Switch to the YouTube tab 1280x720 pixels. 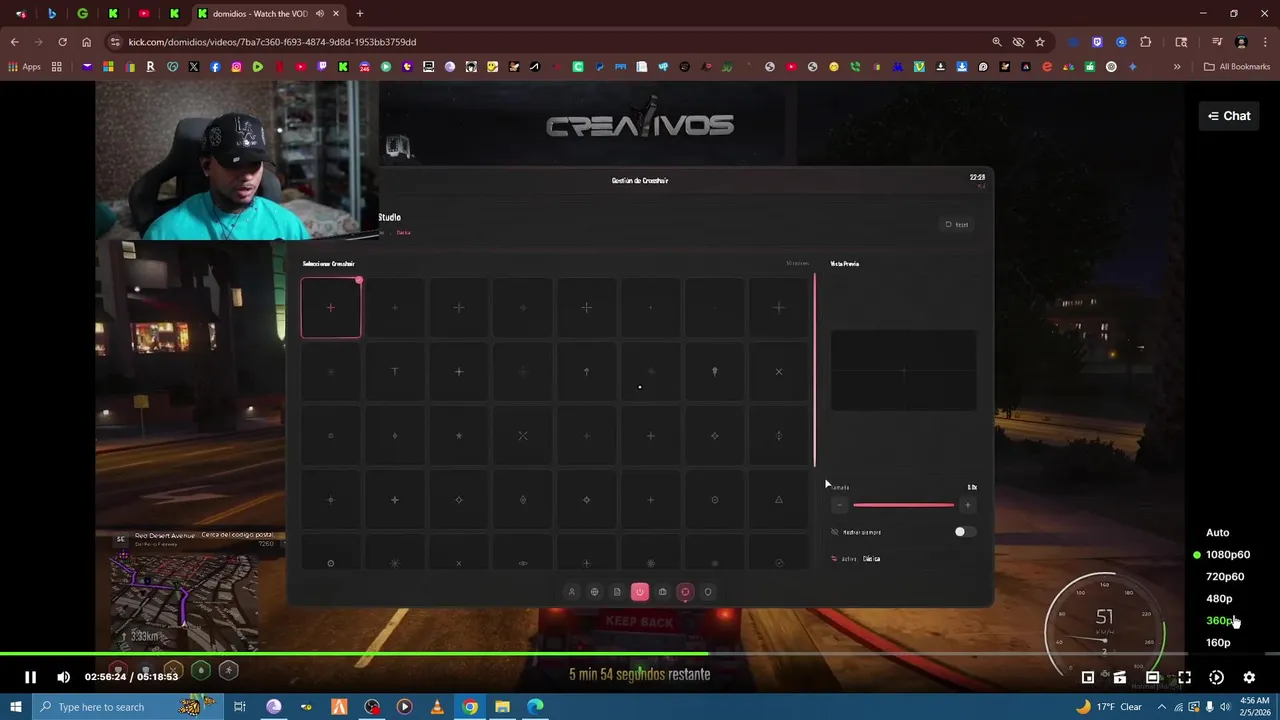coord(144,14)
